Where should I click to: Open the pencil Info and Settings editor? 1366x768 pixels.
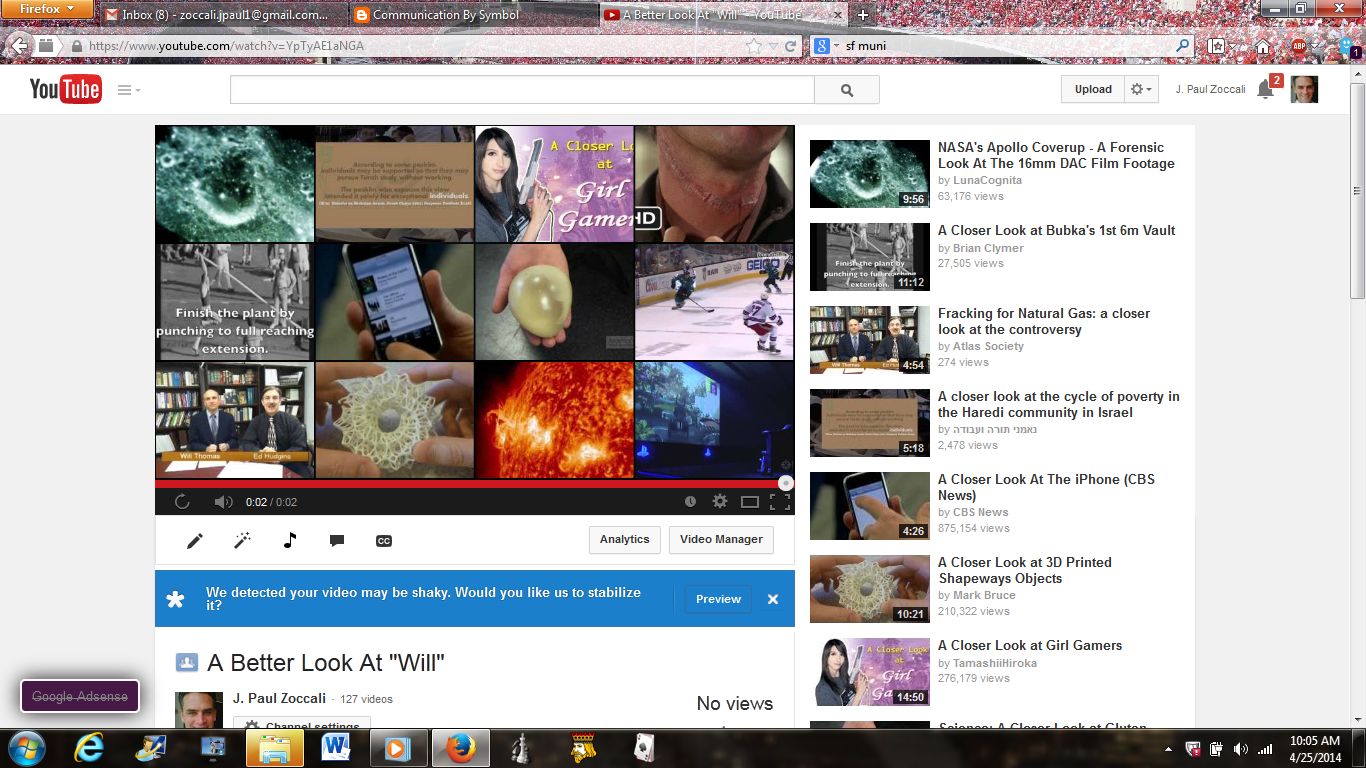tap(195, 540)
